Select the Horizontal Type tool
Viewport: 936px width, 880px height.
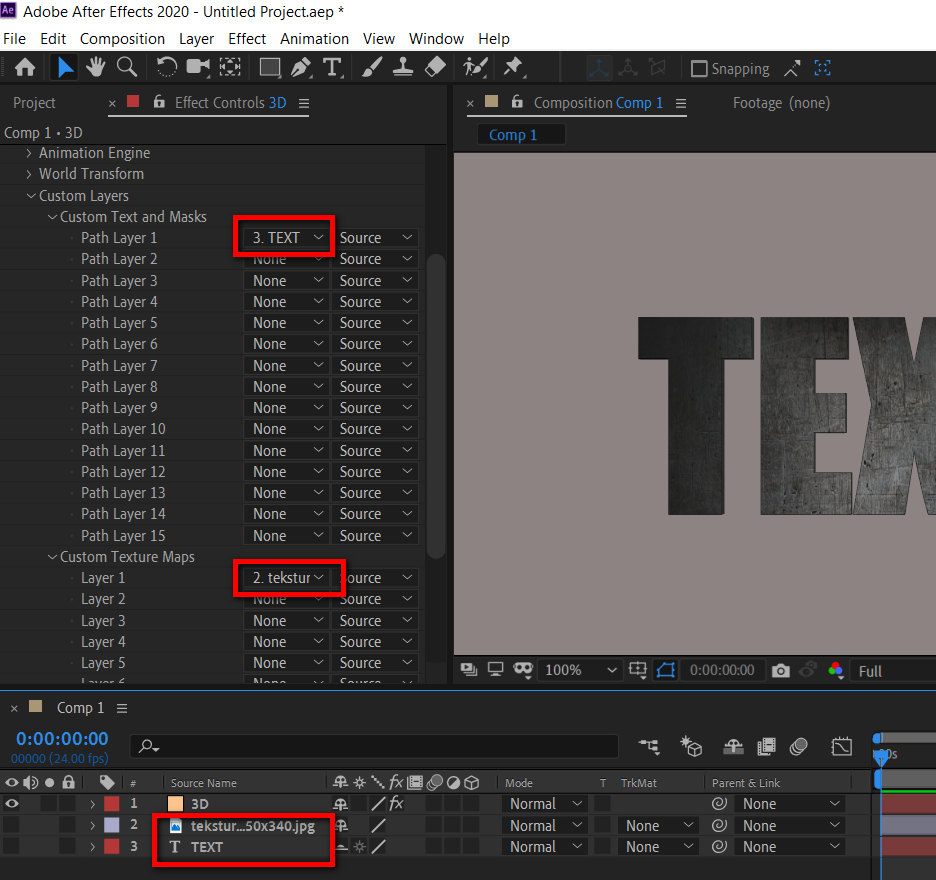[x=332, y=68]
